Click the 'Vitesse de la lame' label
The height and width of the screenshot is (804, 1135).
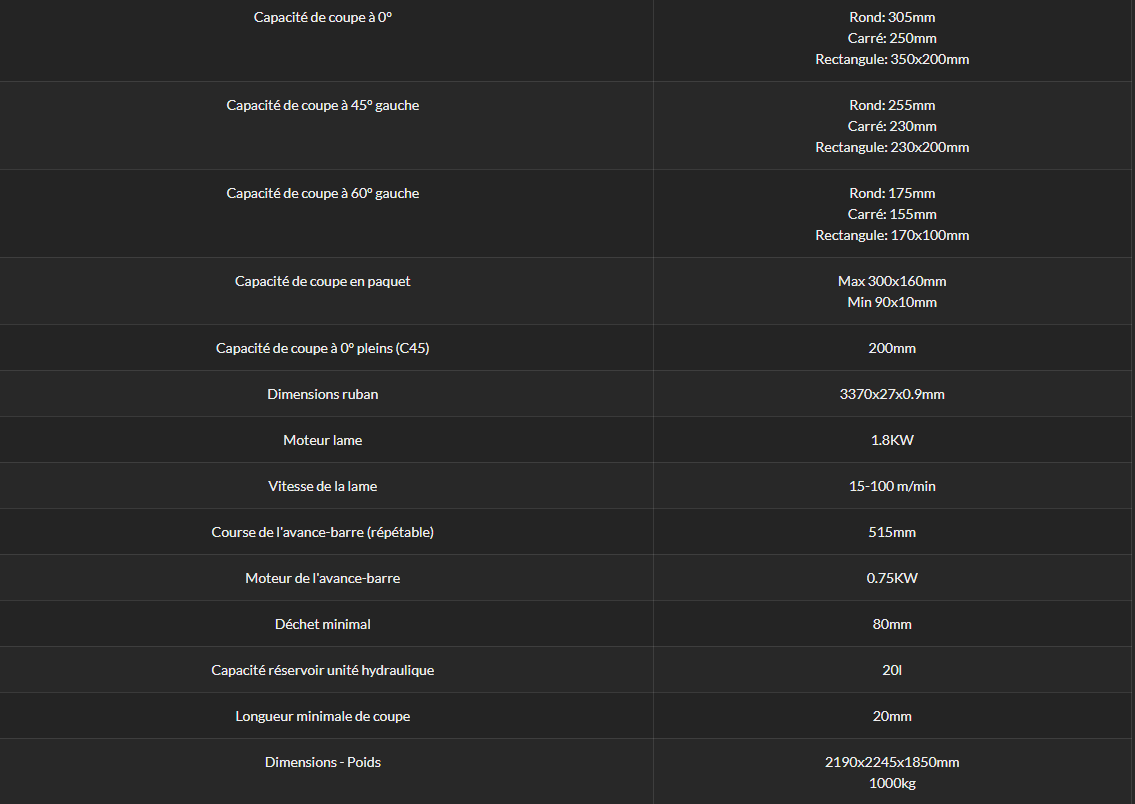[323, 486]
